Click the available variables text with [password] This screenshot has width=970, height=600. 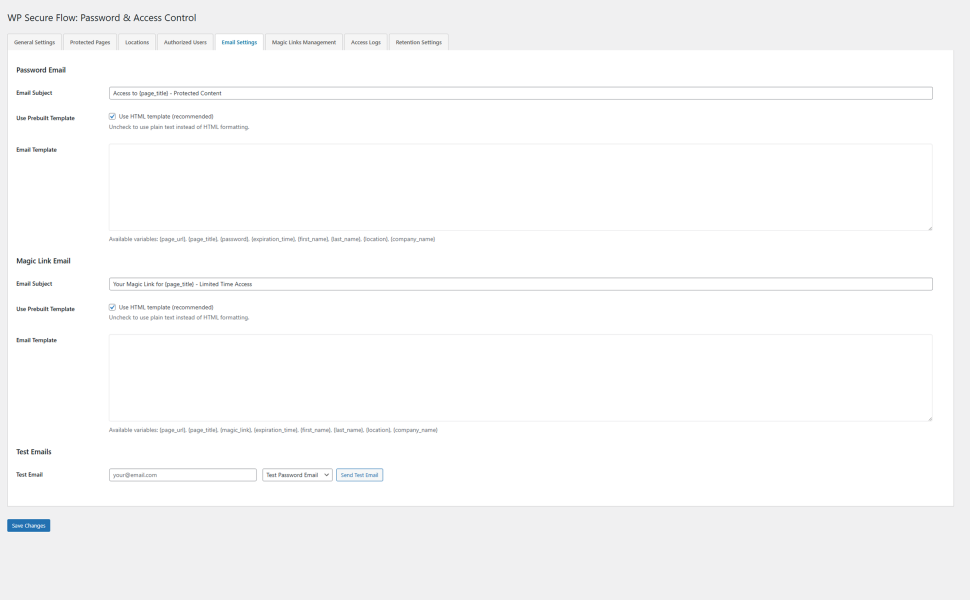pyautogui.click(x=272, y=239)
